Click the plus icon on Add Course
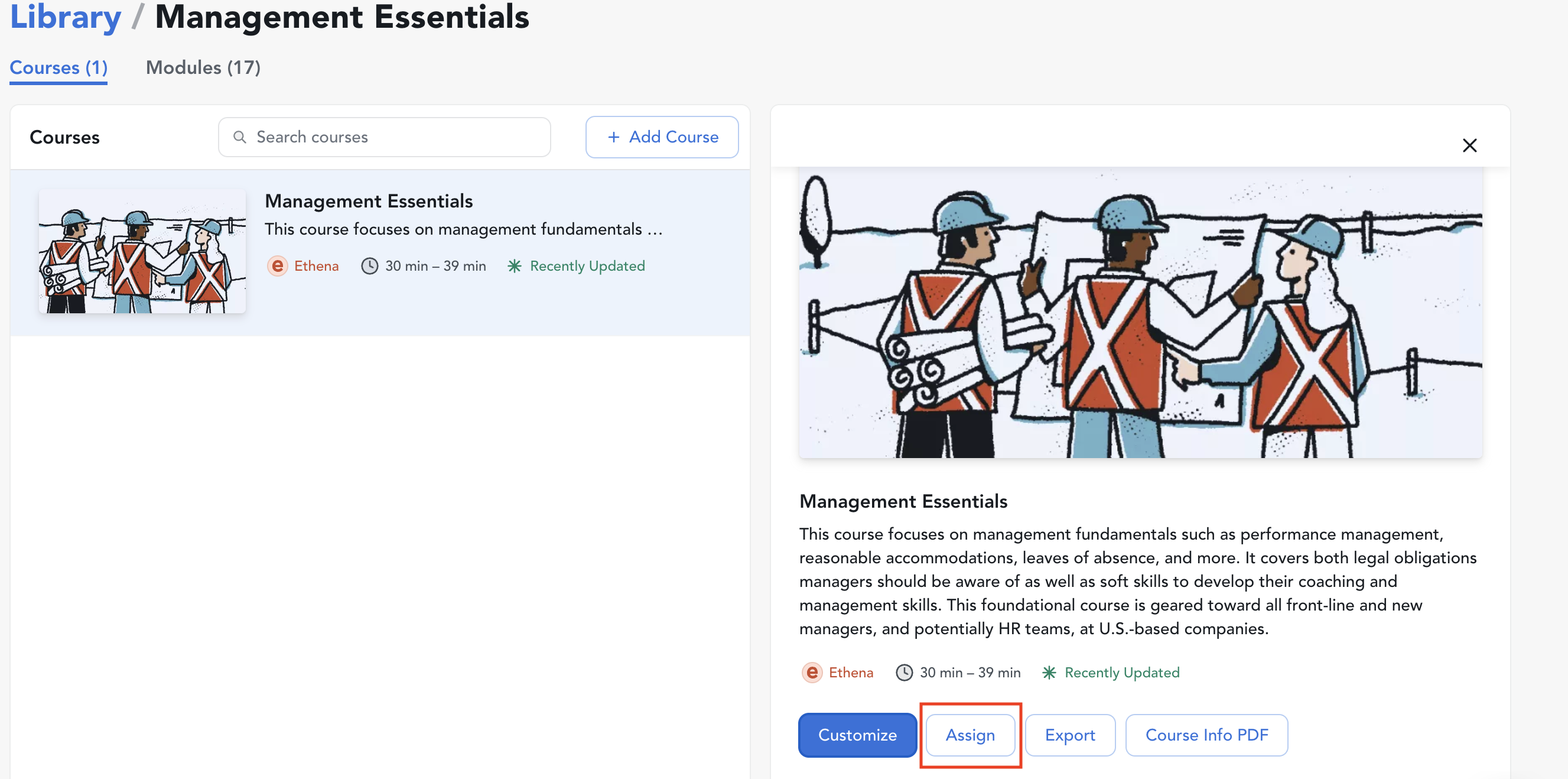Screen dimensions: 1568x779 pyautogui.click(x=614, y=137)
